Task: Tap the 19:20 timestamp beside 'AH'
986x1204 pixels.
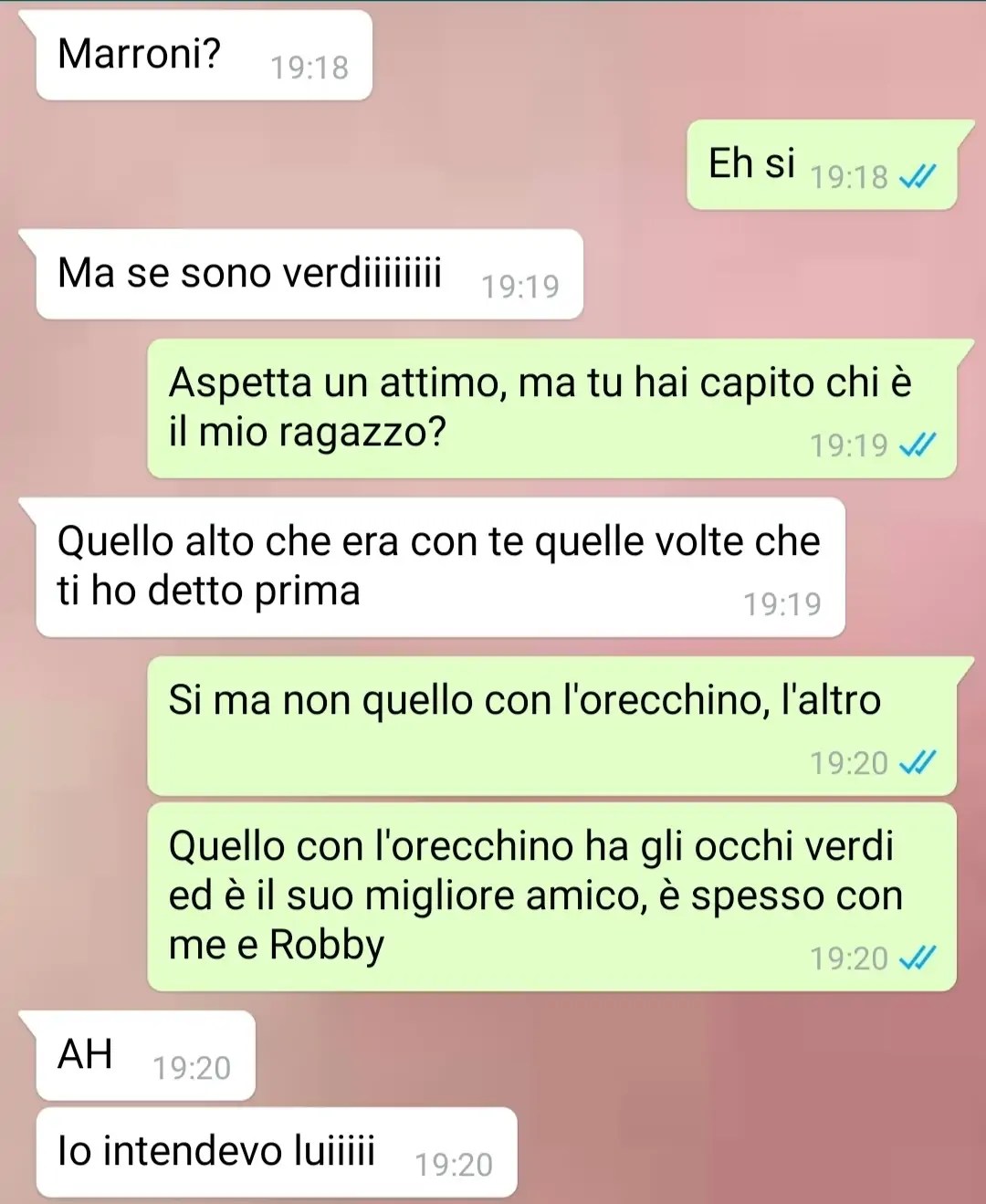Action: click(x=192, y=1068)
